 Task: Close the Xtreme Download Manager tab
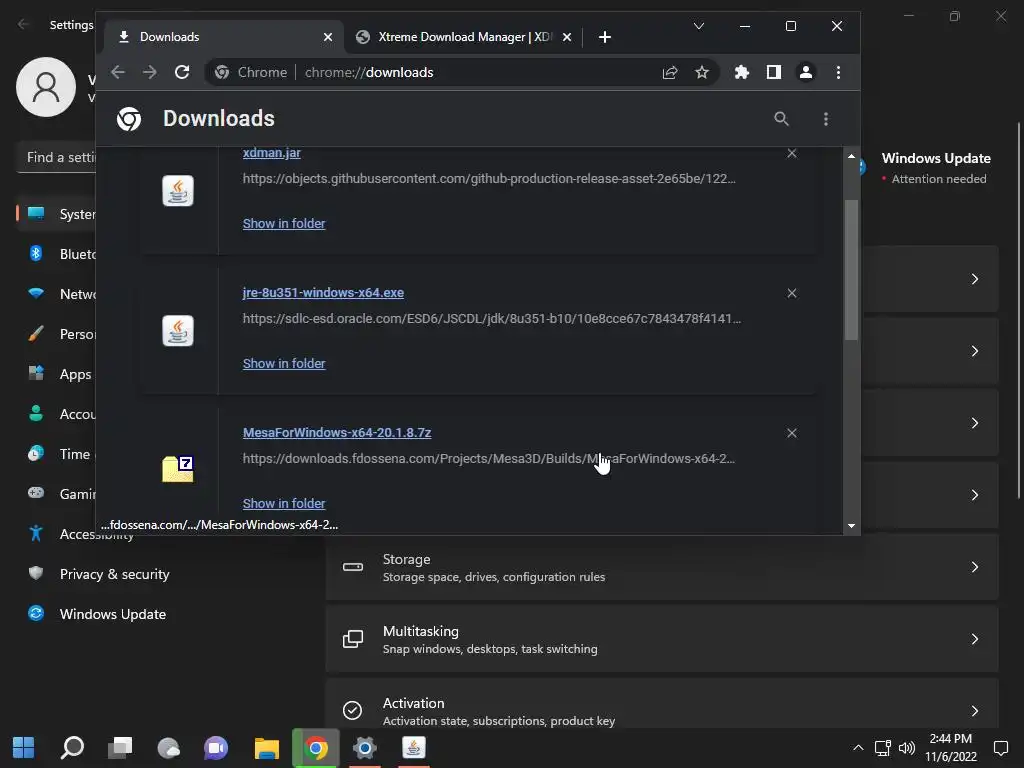click(x=567, y=37)
